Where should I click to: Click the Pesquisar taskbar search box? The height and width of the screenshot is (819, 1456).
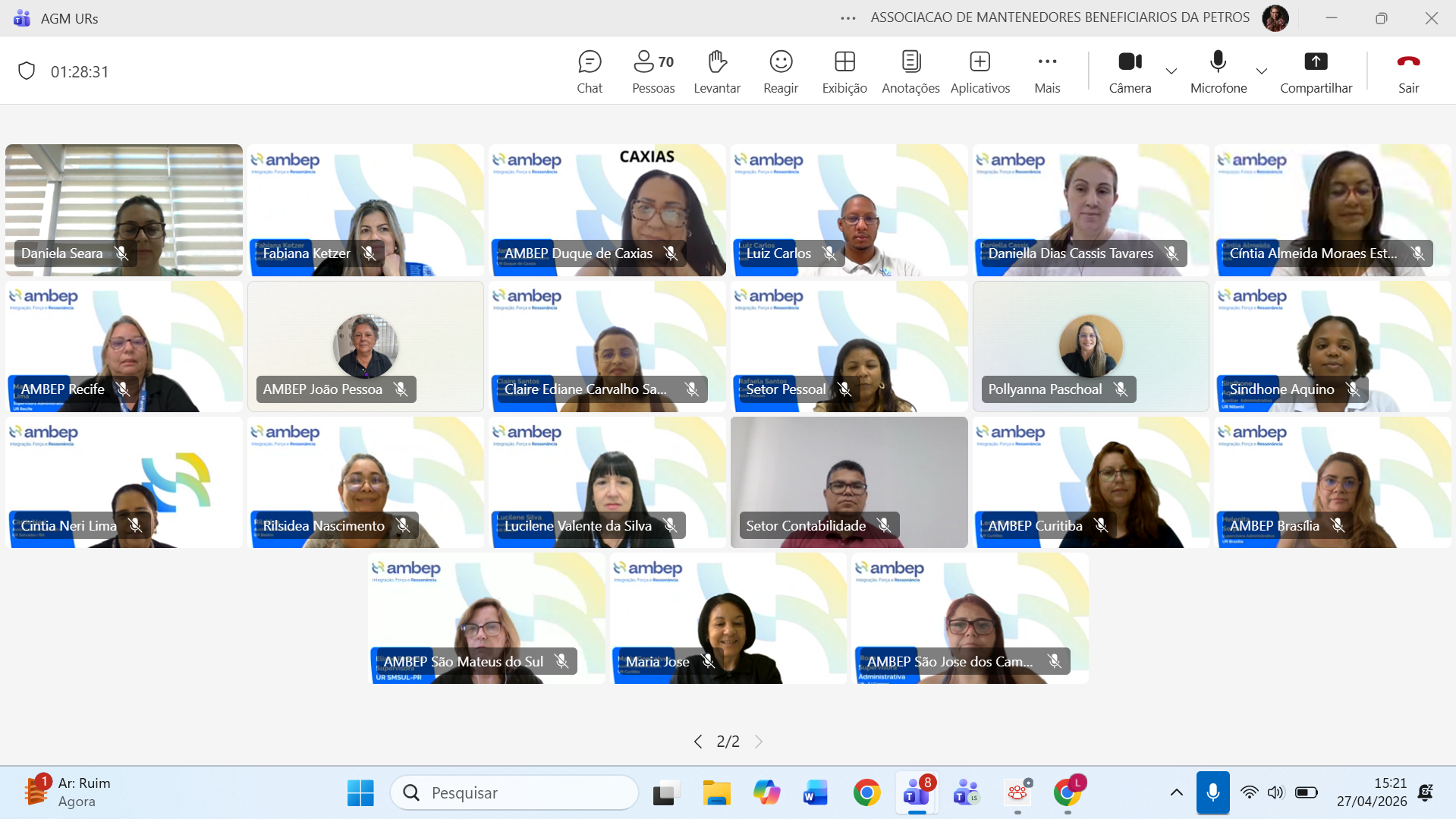point(516,792)
